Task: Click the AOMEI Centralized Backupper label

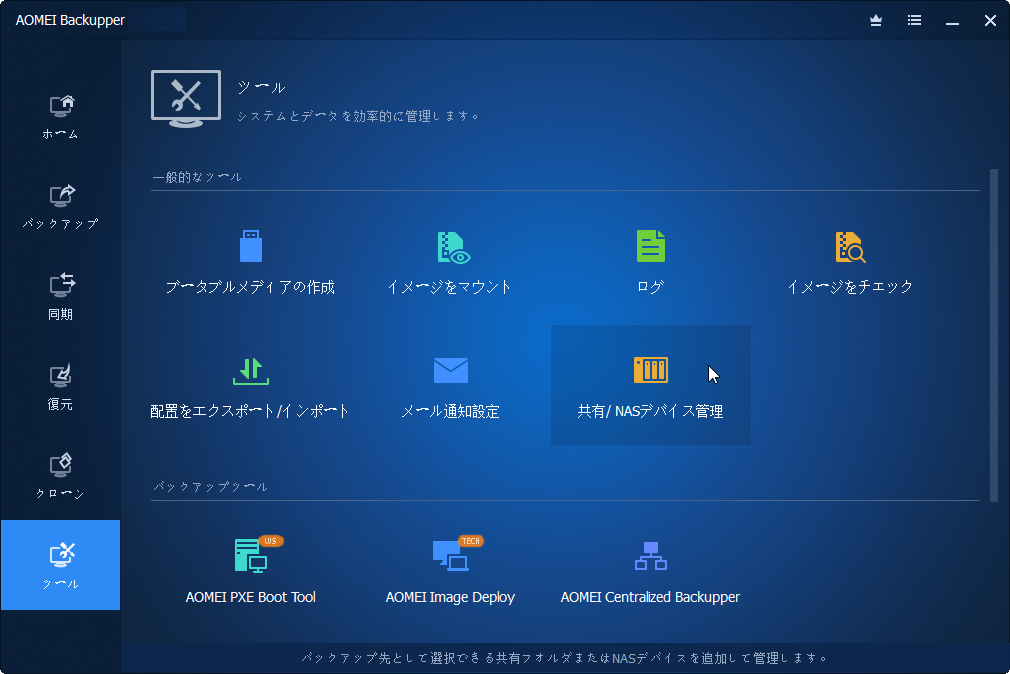Action: point(650,597)
